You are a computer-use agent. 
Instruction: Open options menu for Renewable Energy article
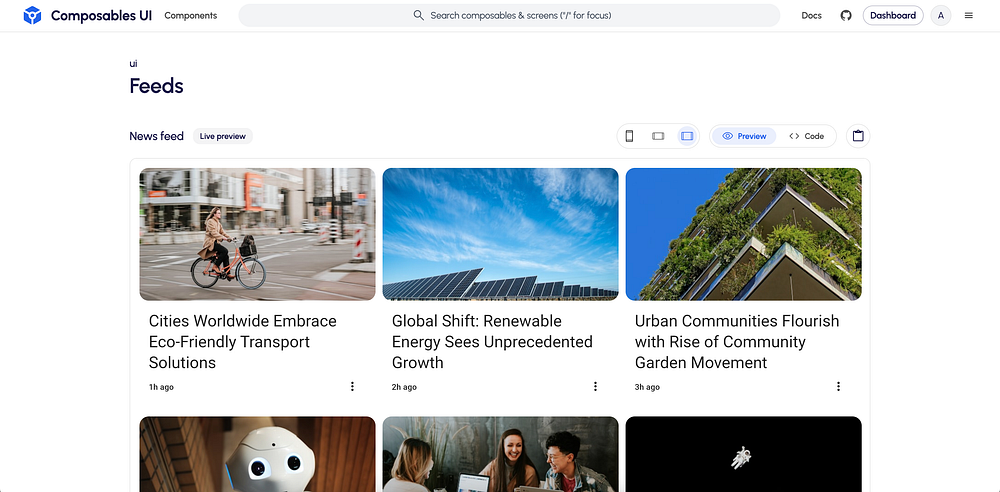coord(595,387)
